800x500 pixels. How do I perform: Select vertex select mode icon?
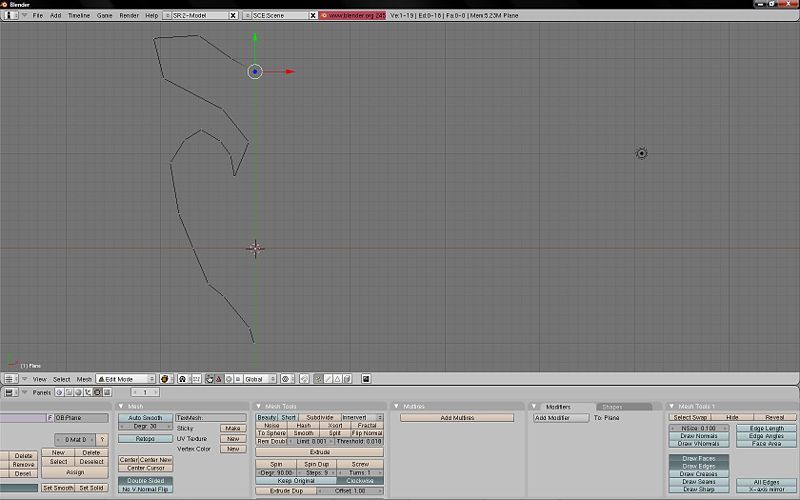[x=318, y=379]
